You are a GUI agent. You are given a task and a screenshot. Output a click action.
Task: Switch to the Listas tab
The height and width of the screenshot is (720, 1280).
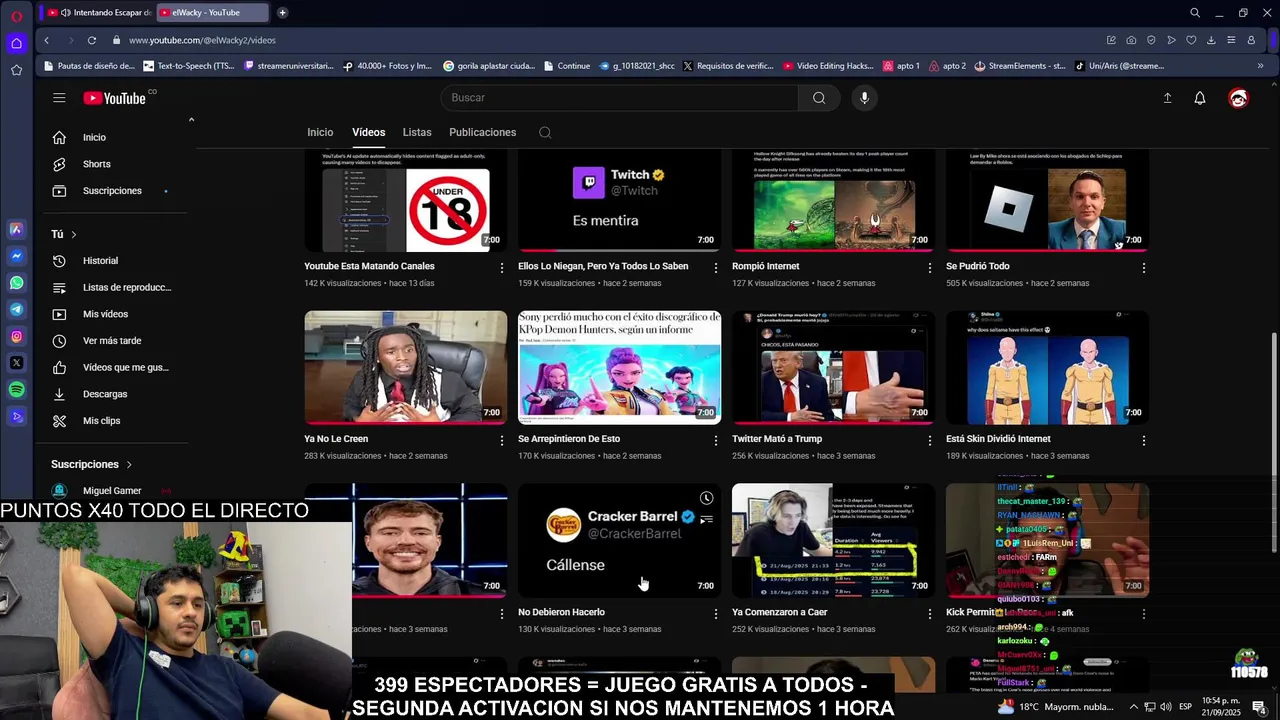tap(417, 132)
